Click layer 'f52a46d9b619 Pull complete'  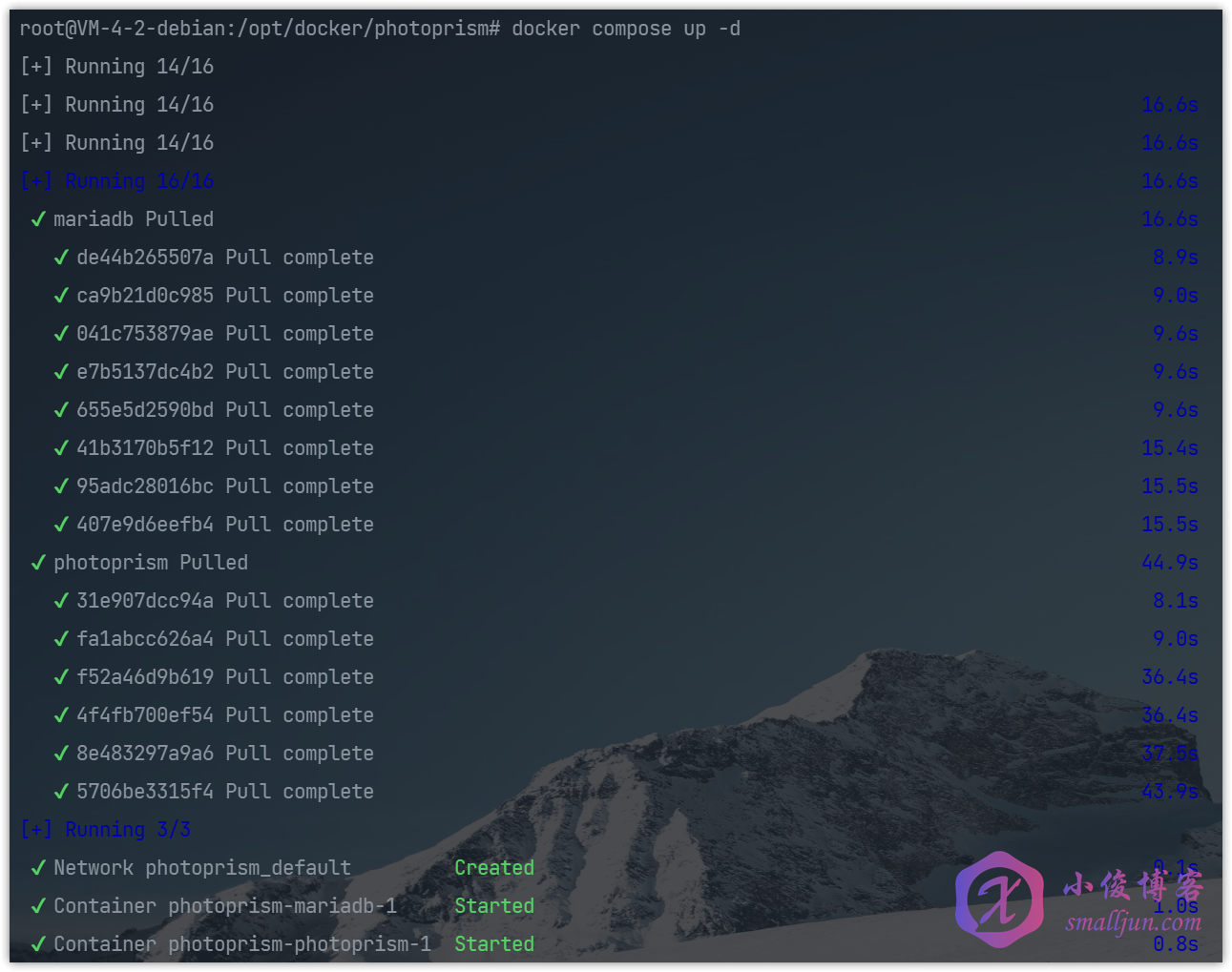[225, 677]
